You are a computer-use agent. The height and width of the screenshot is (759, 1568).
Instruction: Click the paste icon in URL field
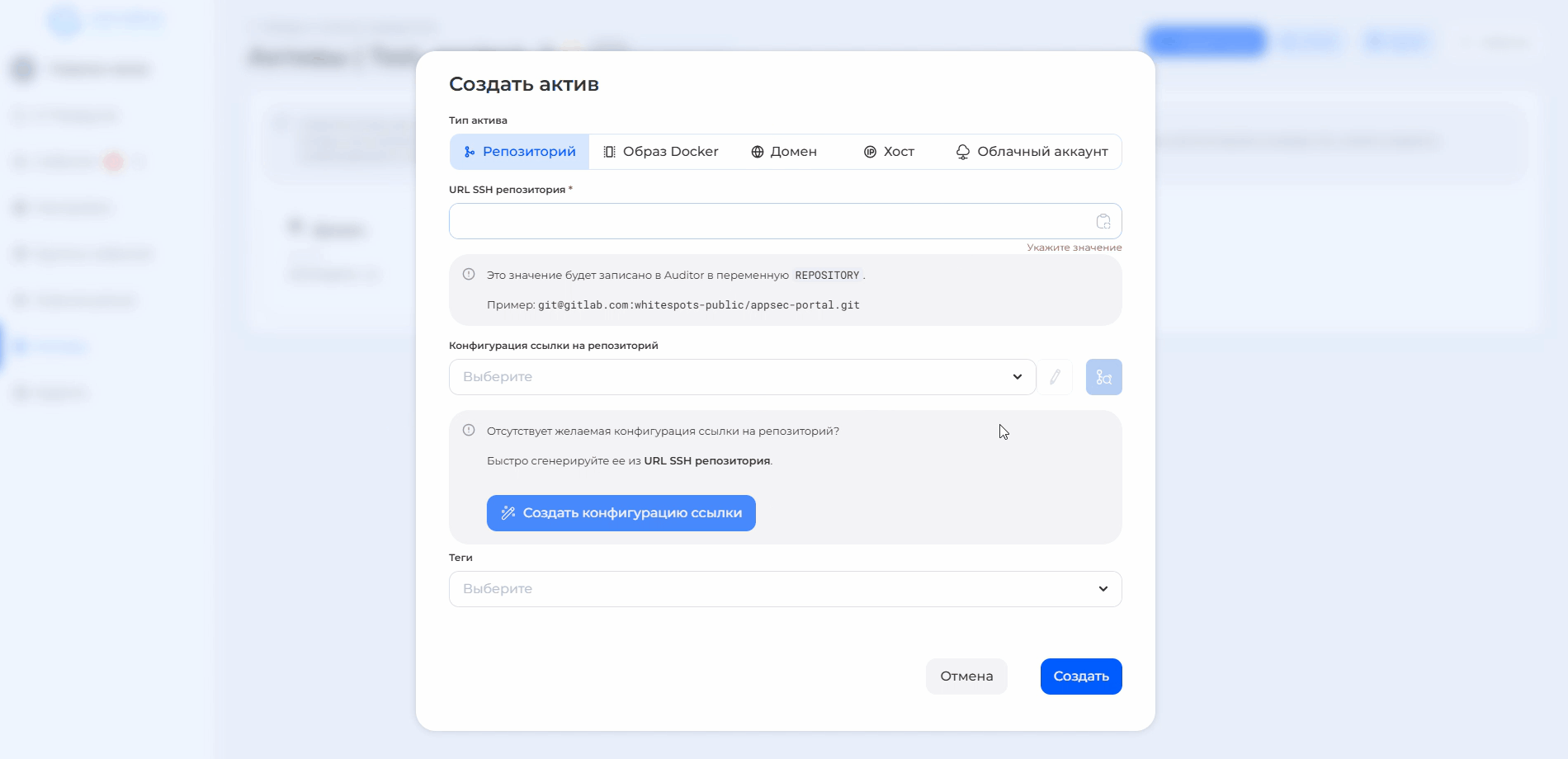1103,221
